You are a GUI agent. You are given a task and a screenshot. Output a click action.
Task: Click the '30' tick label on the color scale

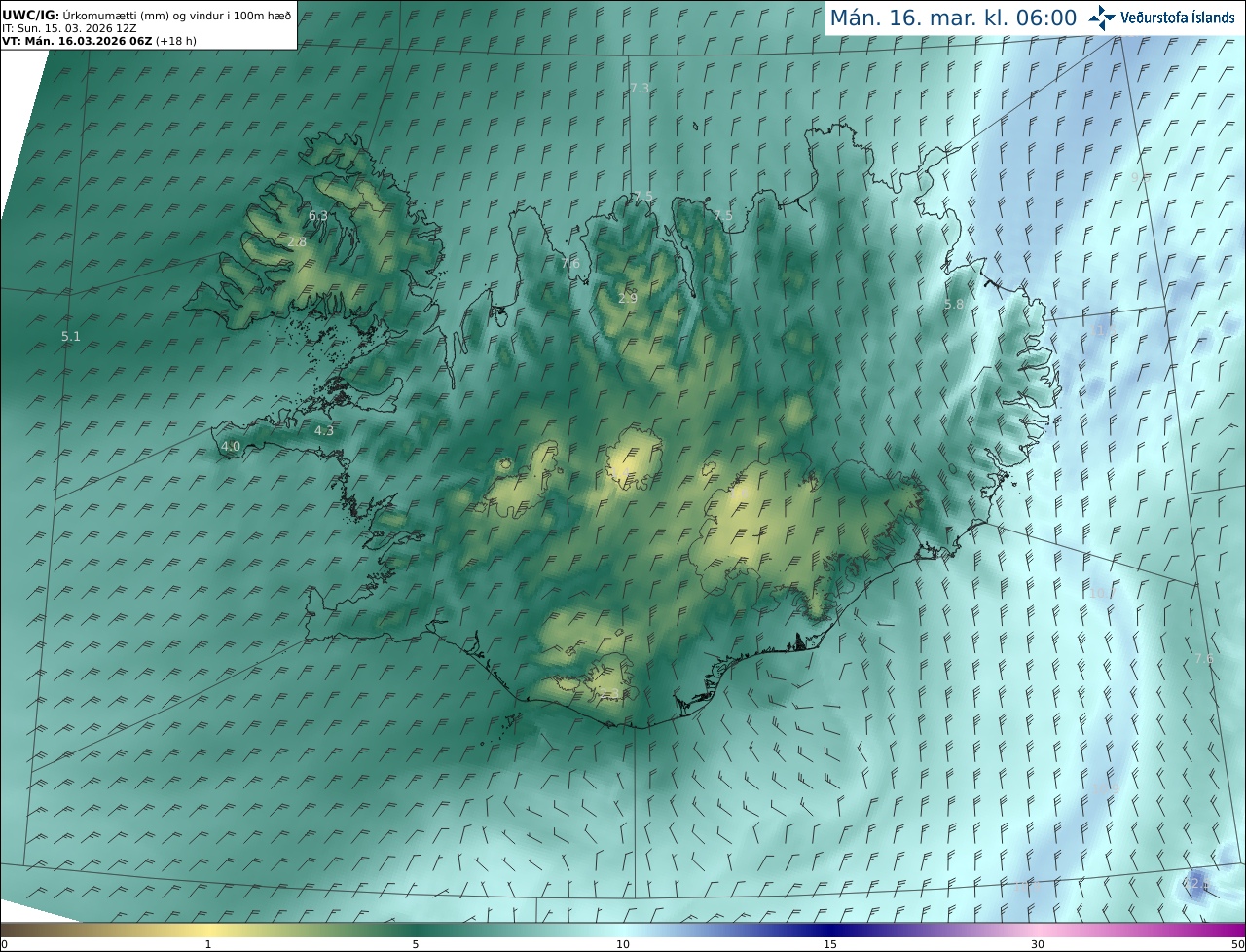(1038, 944)
